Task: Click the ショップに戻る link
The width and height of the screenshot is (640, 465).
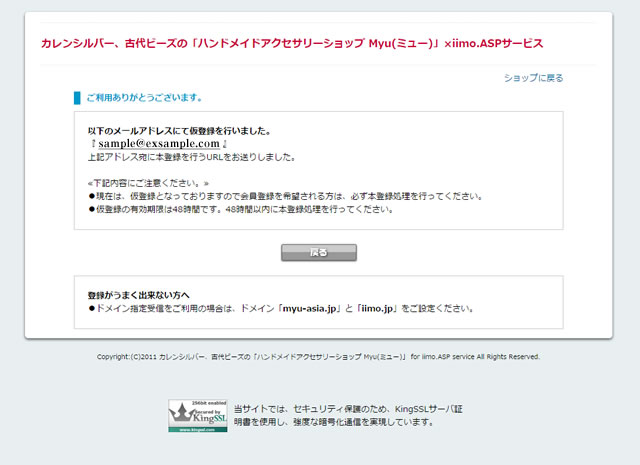Action: (x=533, y=78)
